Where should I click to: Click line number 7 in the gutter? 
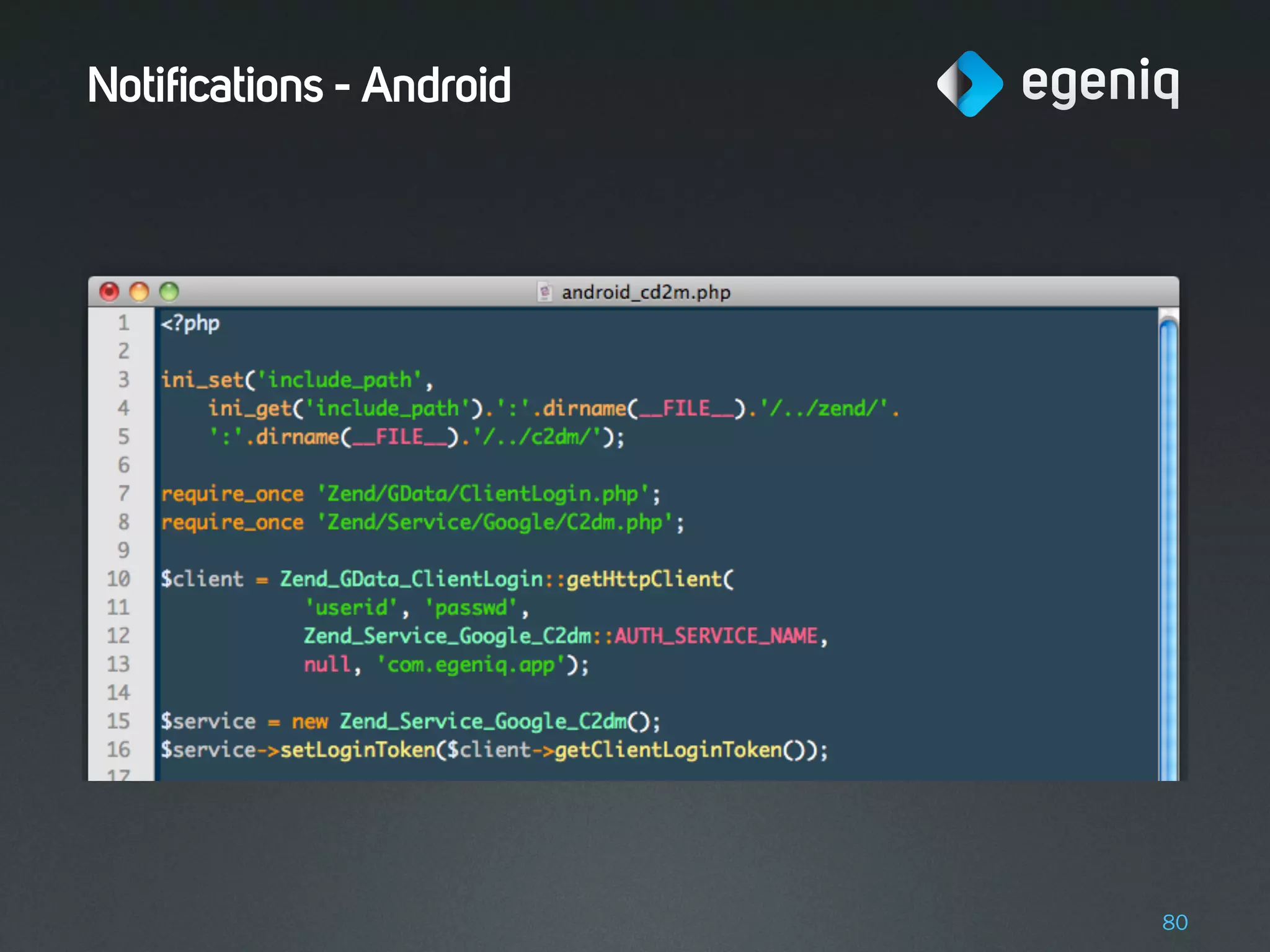pyautogui.click(x=124, y=493)
